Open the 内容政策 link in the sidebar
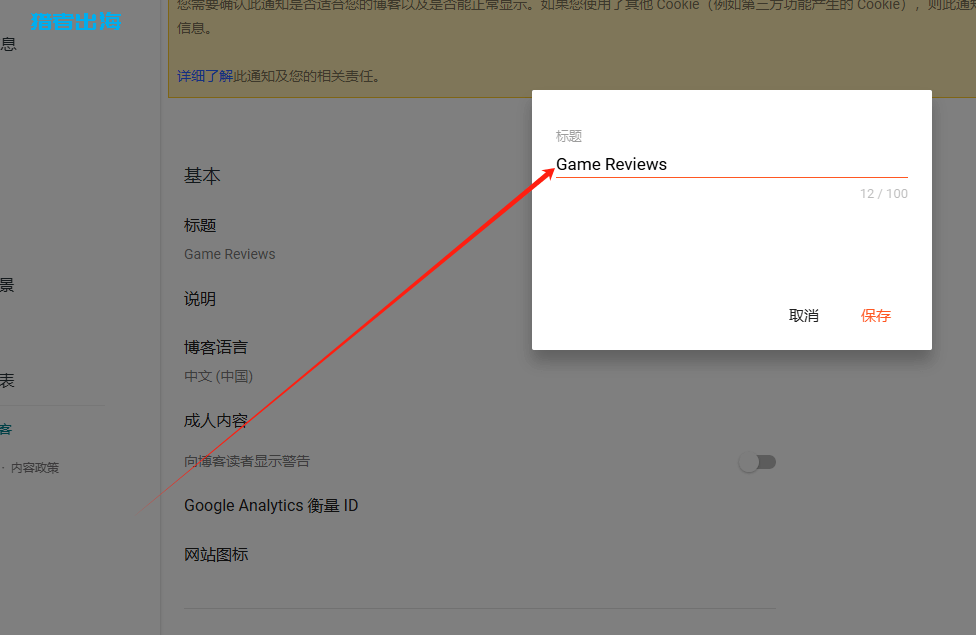 coord(35,468)
